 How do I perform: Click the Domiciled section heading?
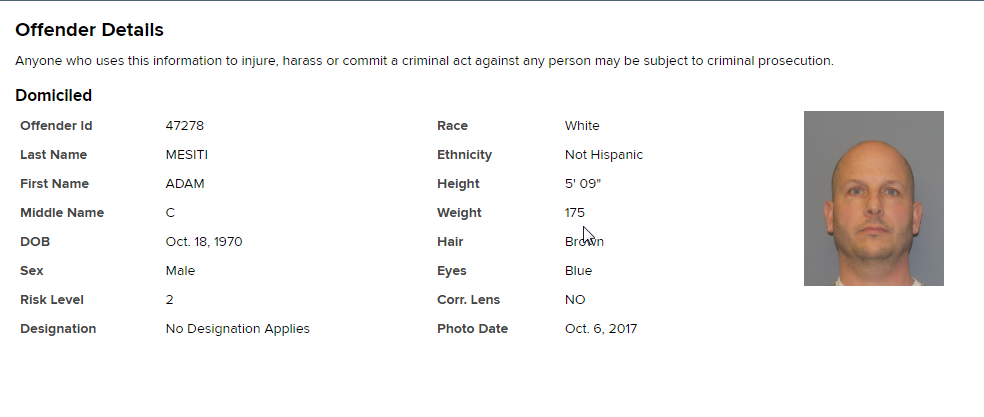coord(53,95)
